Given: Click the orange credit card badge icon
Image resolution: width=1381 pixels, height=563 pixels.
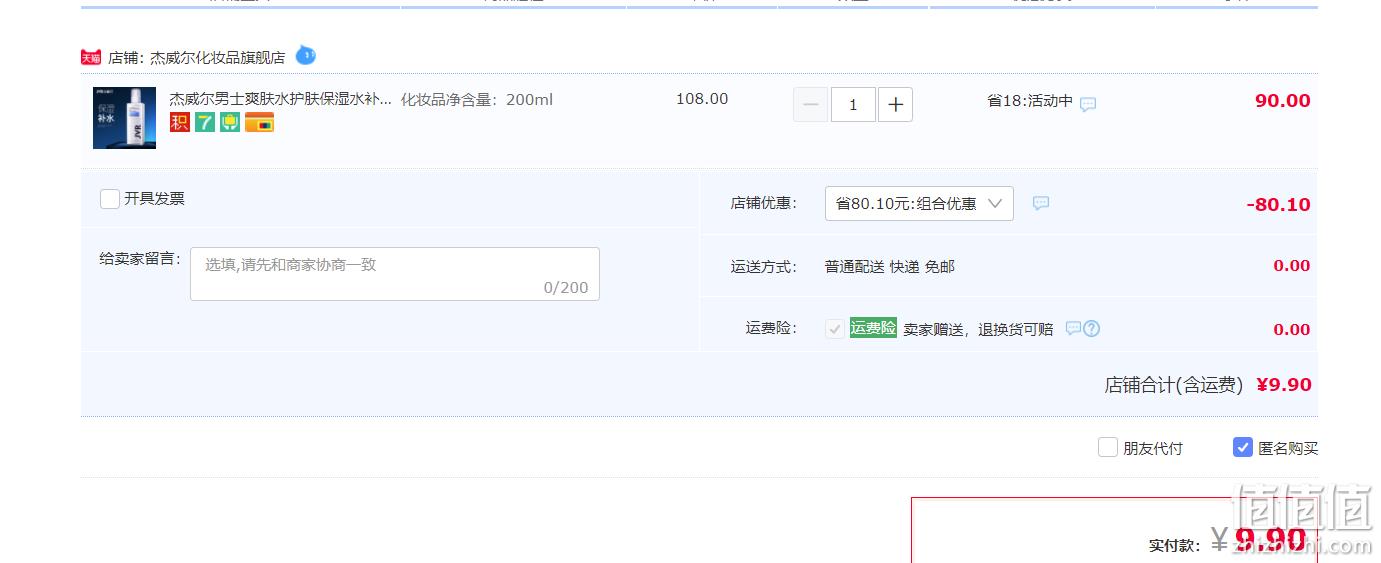Looking at the screenshot, I should (259, 122).
